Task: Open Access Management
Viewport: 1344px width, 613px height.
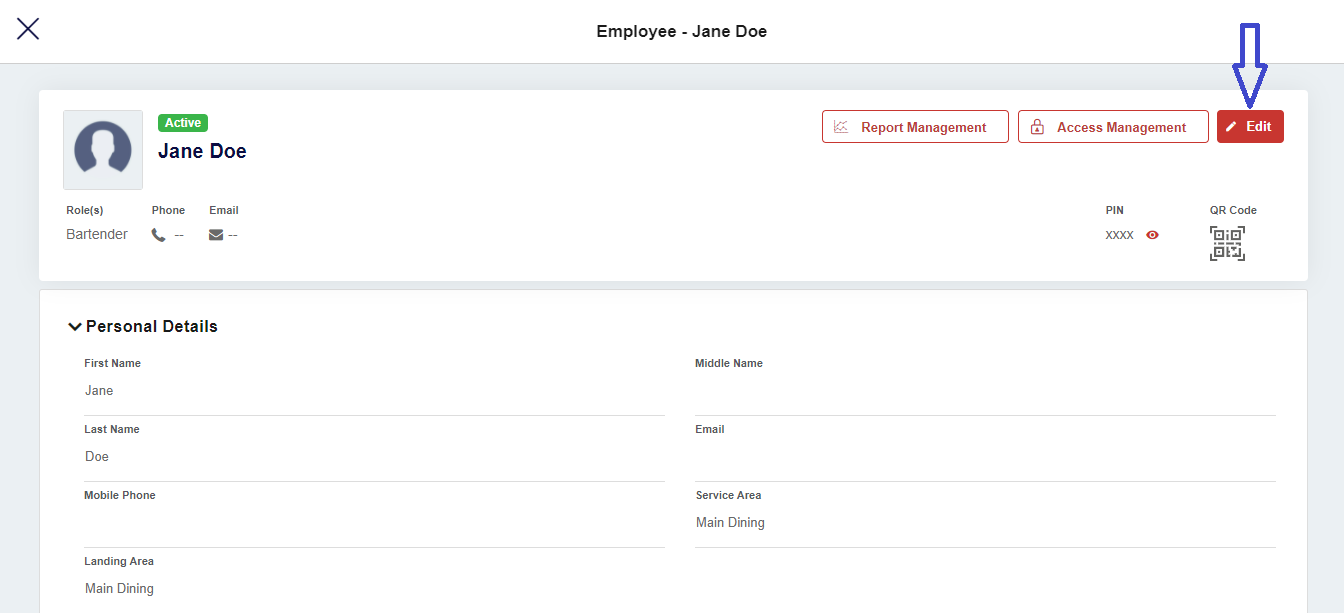Action: click(x=1113, y=126)
